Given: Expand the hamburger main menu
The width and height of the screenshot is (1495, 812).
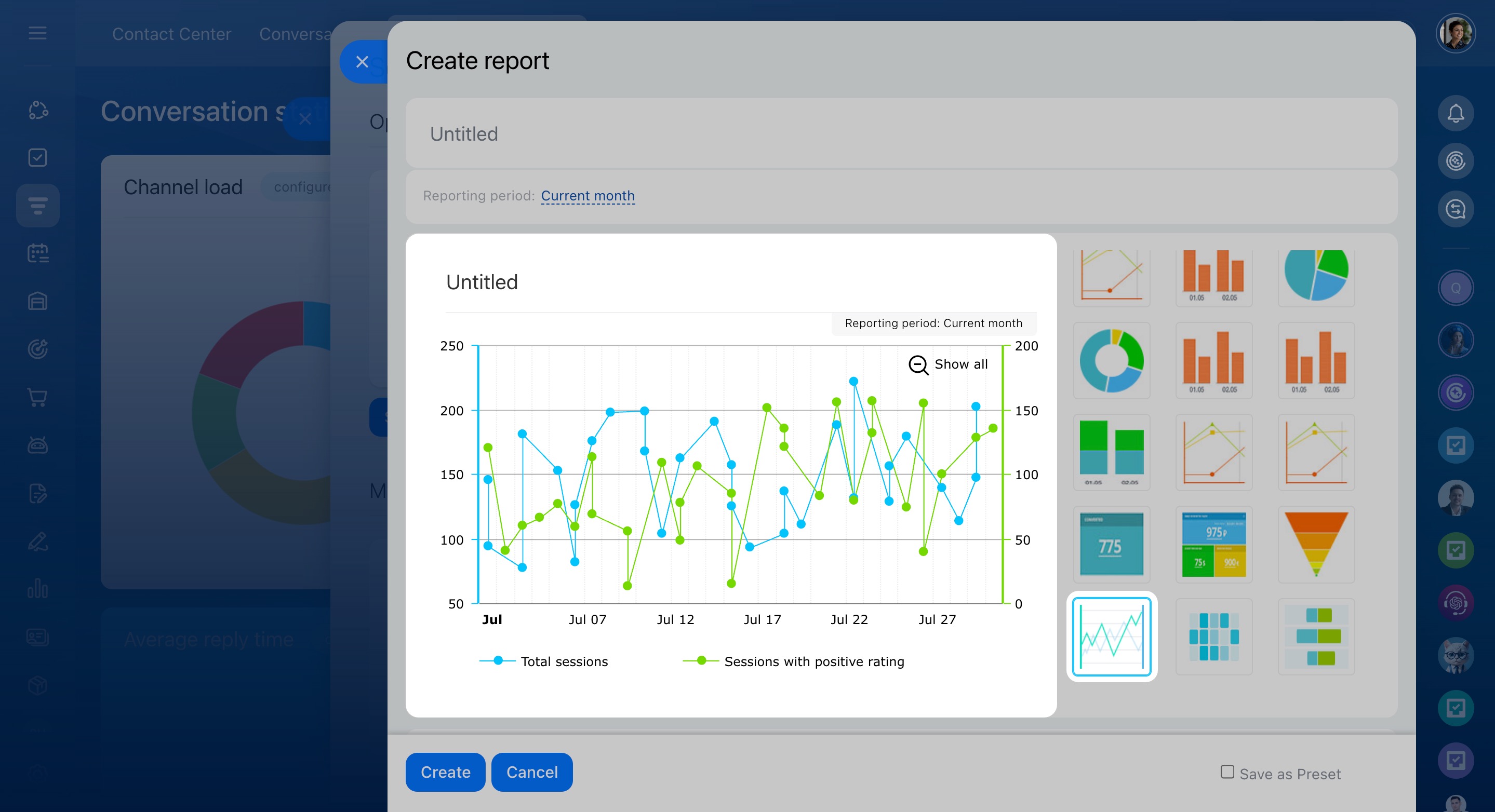Looking at the screenshot, I should 38,33.
